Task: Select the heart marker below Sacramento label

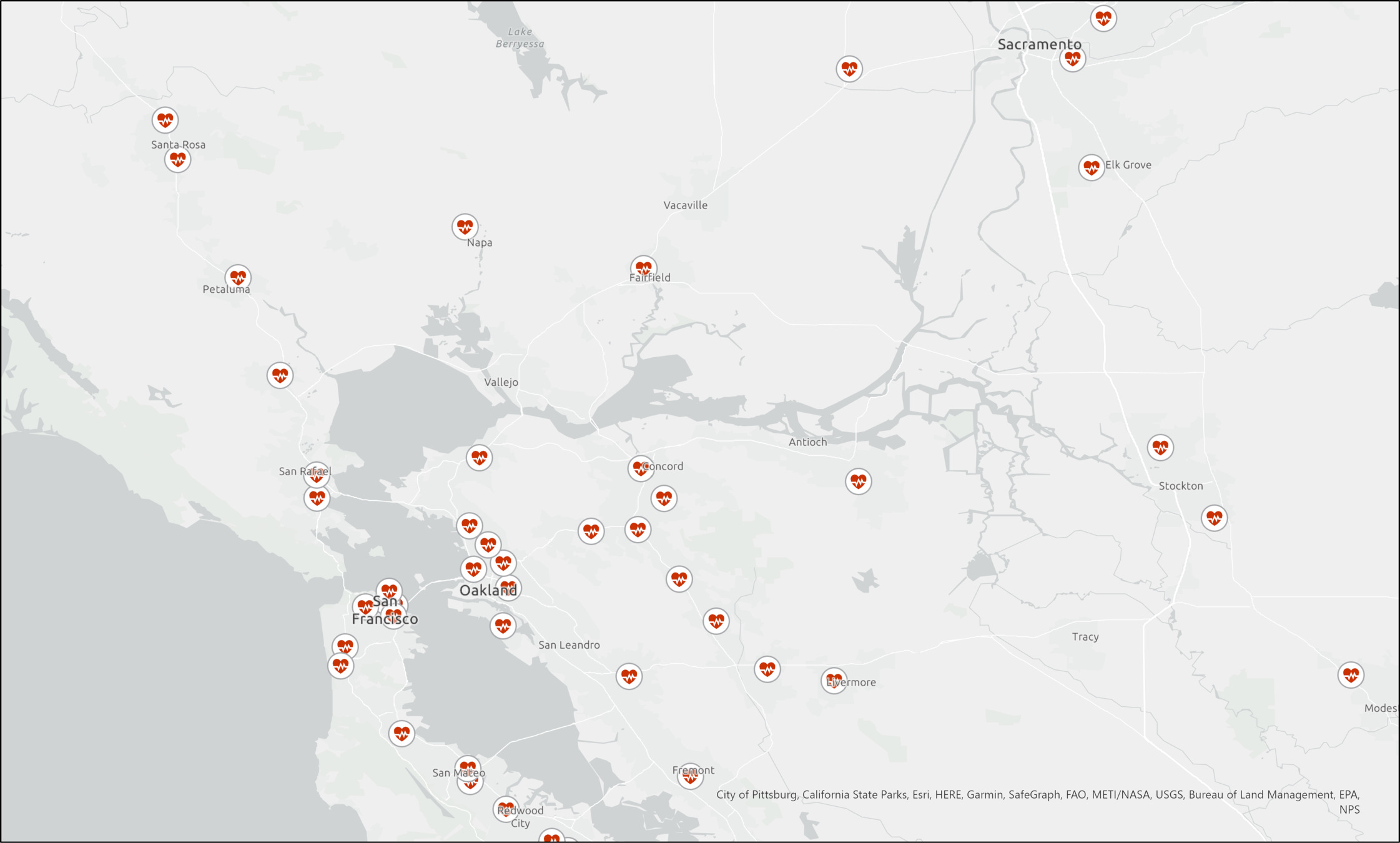Action: [x=1072, y=59]
